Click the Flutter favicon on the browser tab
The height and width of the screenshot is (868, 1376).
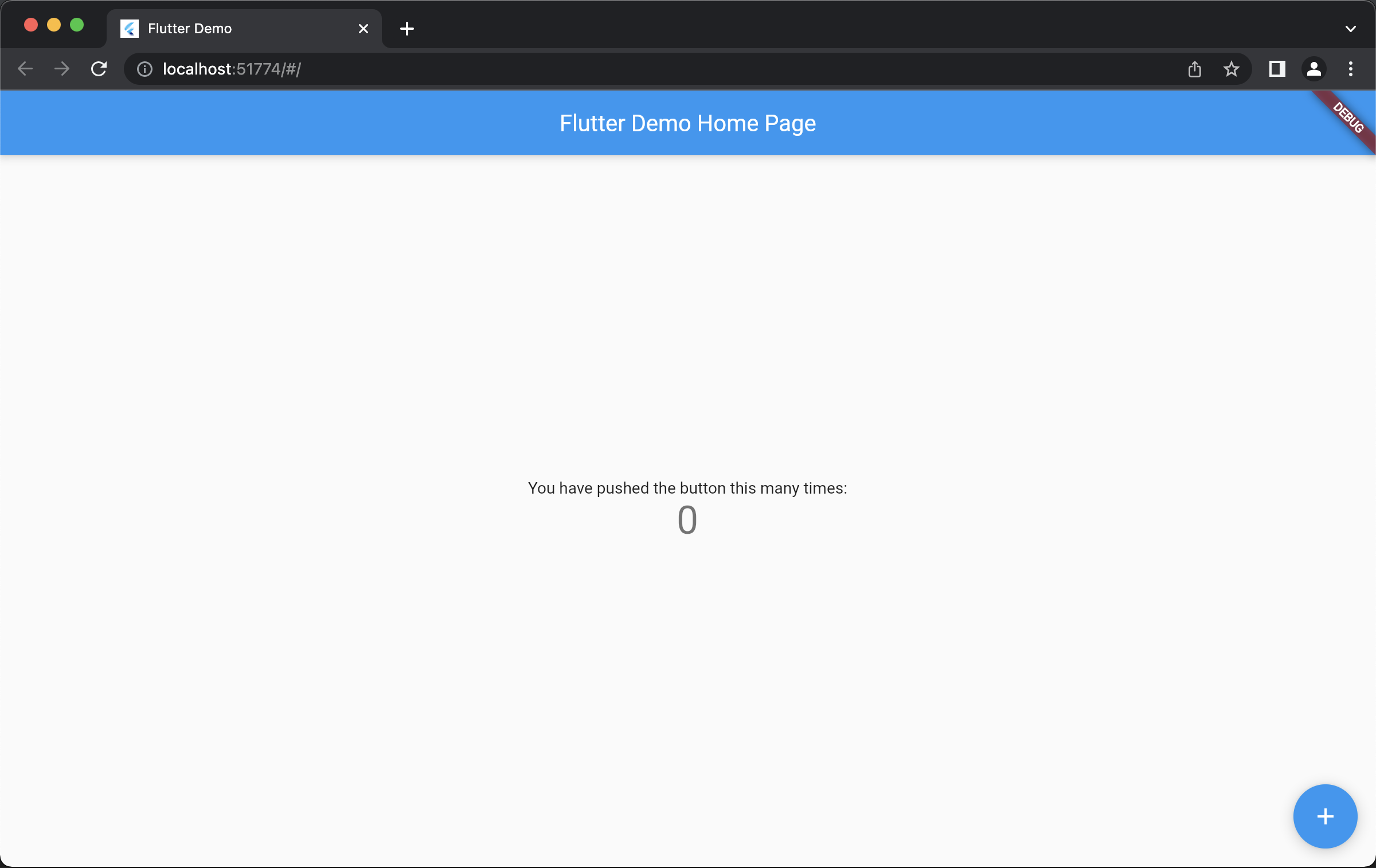point(129,28)
